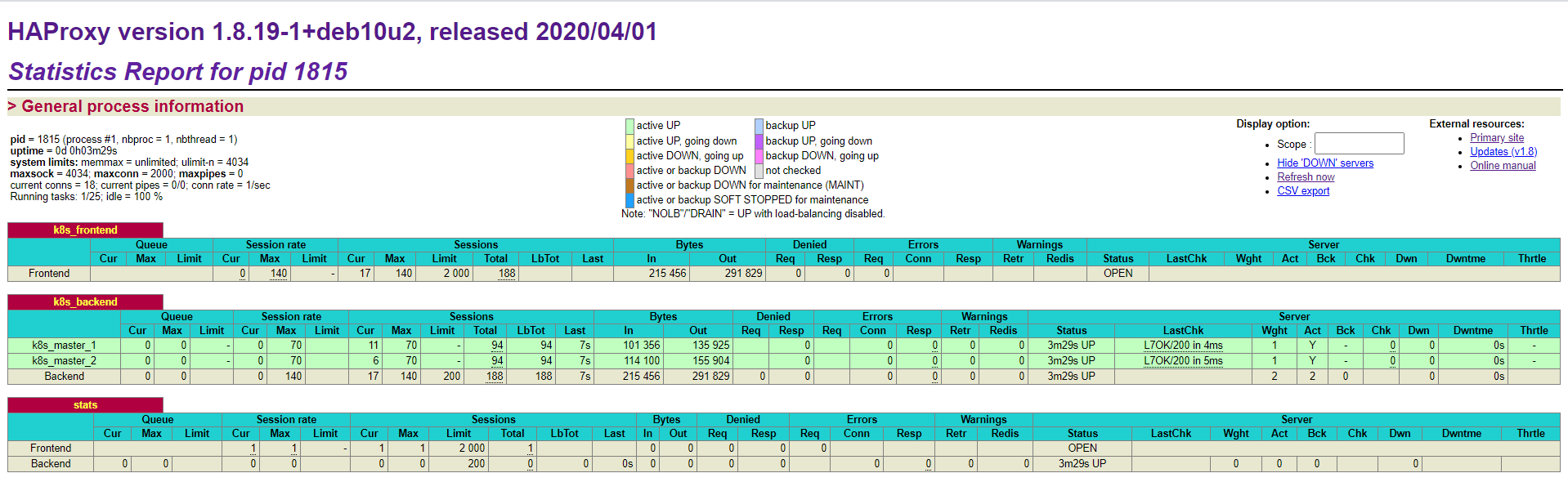
Task: Click the active DOWN, going up legend swatch
Action: pyautogui.click(x=629, y=155)
